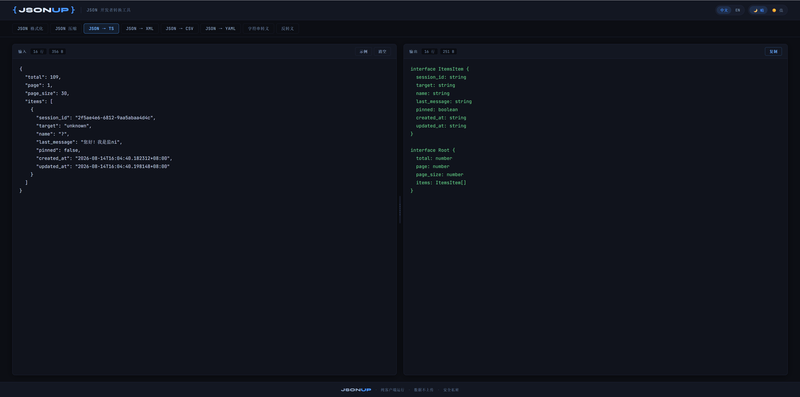Click the input panel line count badge

point(38,52)
